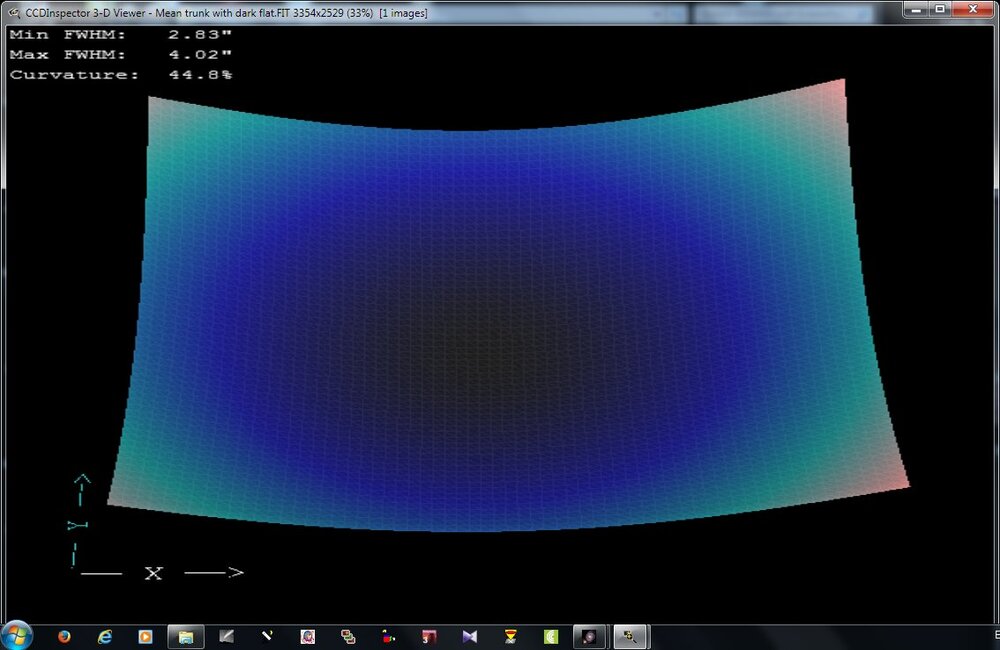Open Windows Explorer folder in taskbar
The height and width of the screenshot is (650, 1000).
186,636
